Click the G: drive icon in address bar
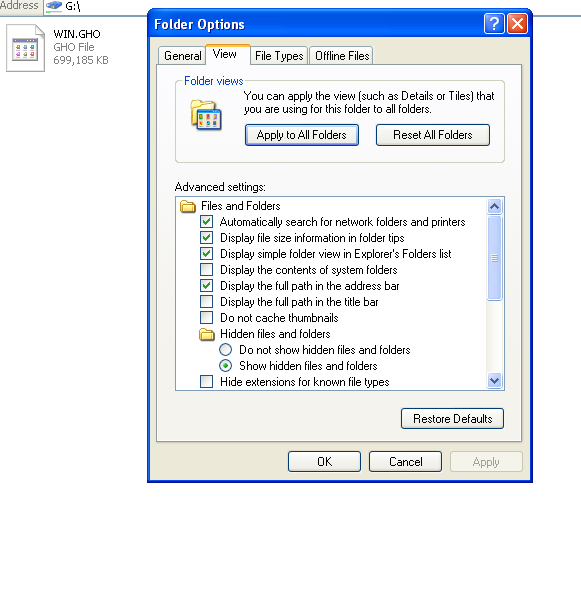This screenshot has width=581, height=589. pos(54,6)
